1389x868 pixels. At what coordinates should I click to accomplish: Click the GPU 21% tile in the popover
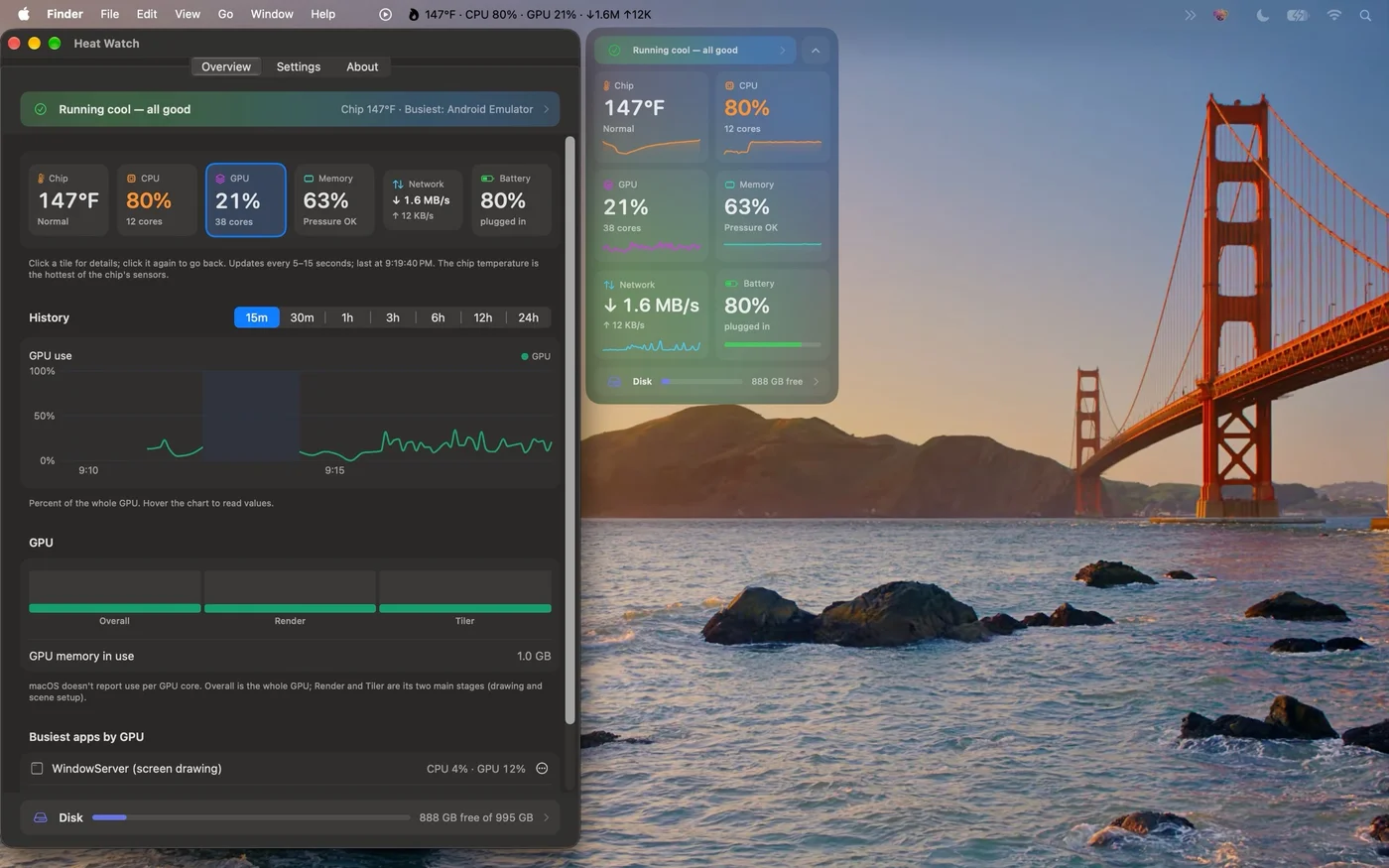[652, 215]
